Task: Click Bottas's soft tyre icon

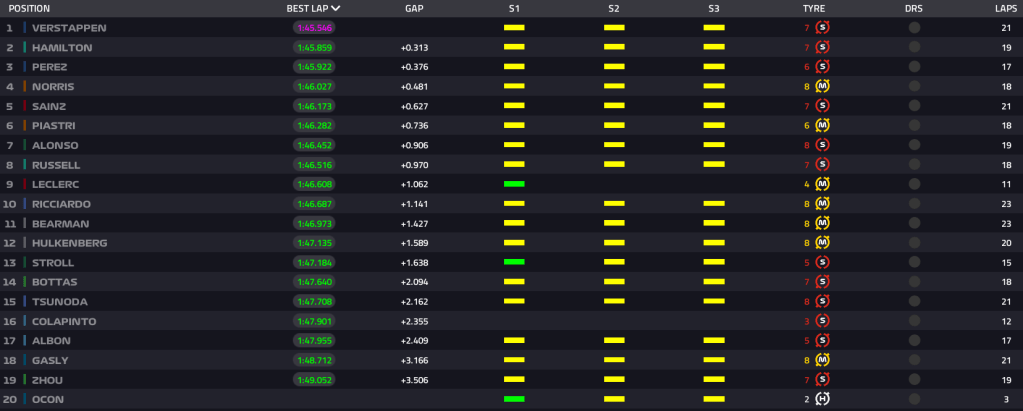Action: [823, 282]
